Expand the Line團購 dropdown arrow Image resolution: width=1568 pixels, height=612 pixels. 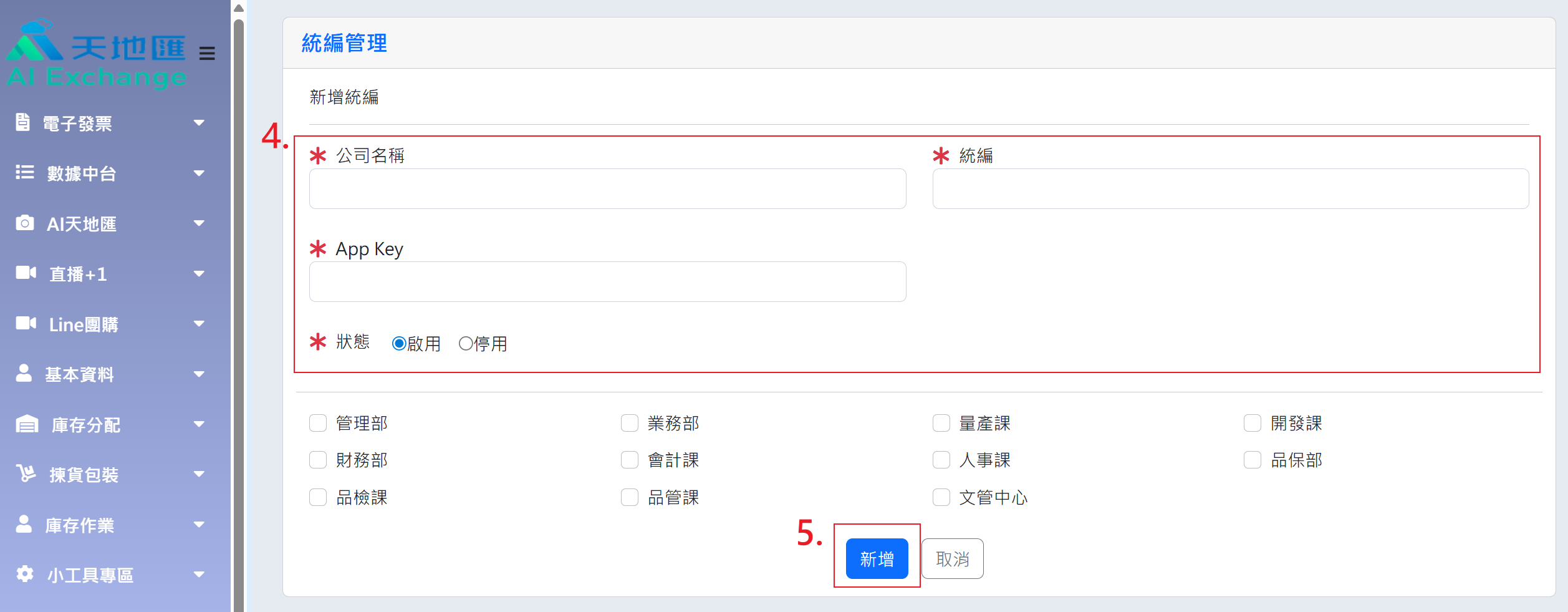pos(199,324)
